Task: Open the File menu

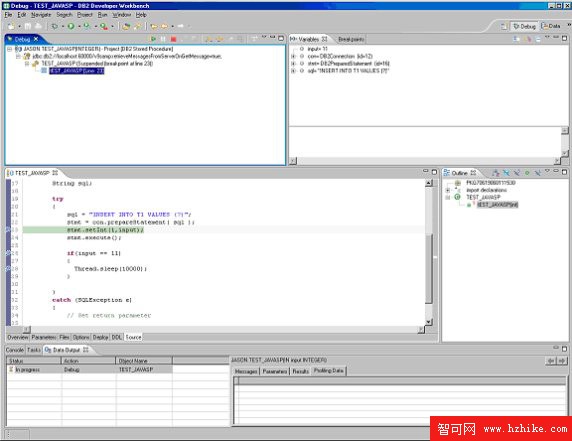Action: pos(8,15)
